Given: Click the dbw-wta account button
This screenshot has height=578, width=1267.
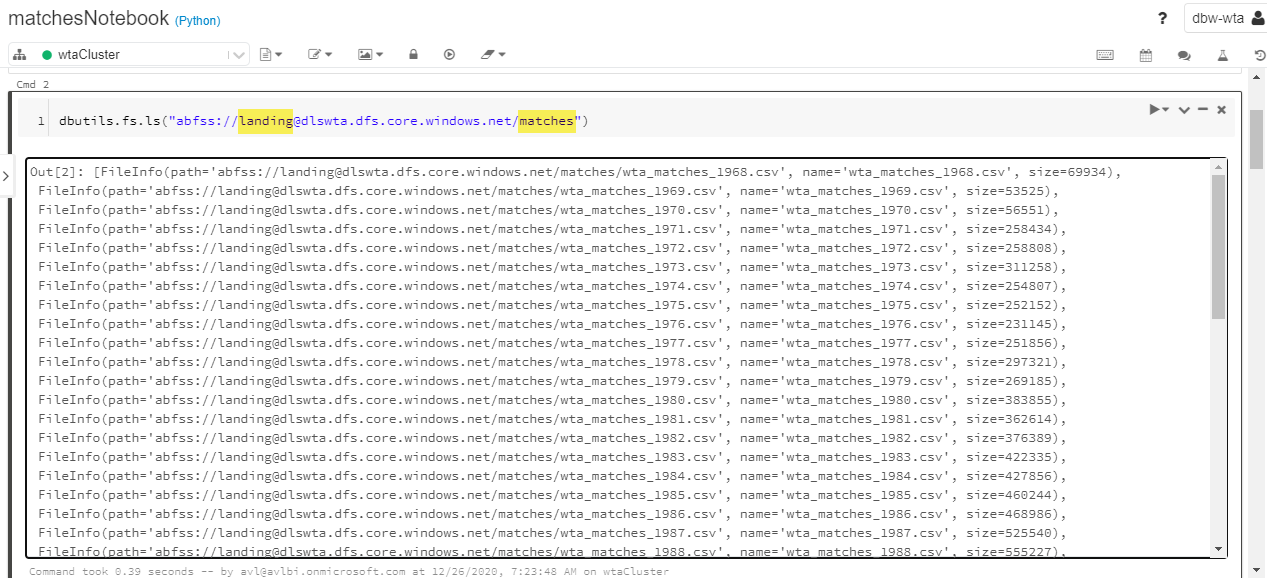Looking at the screenshot, I should 1226,19.
